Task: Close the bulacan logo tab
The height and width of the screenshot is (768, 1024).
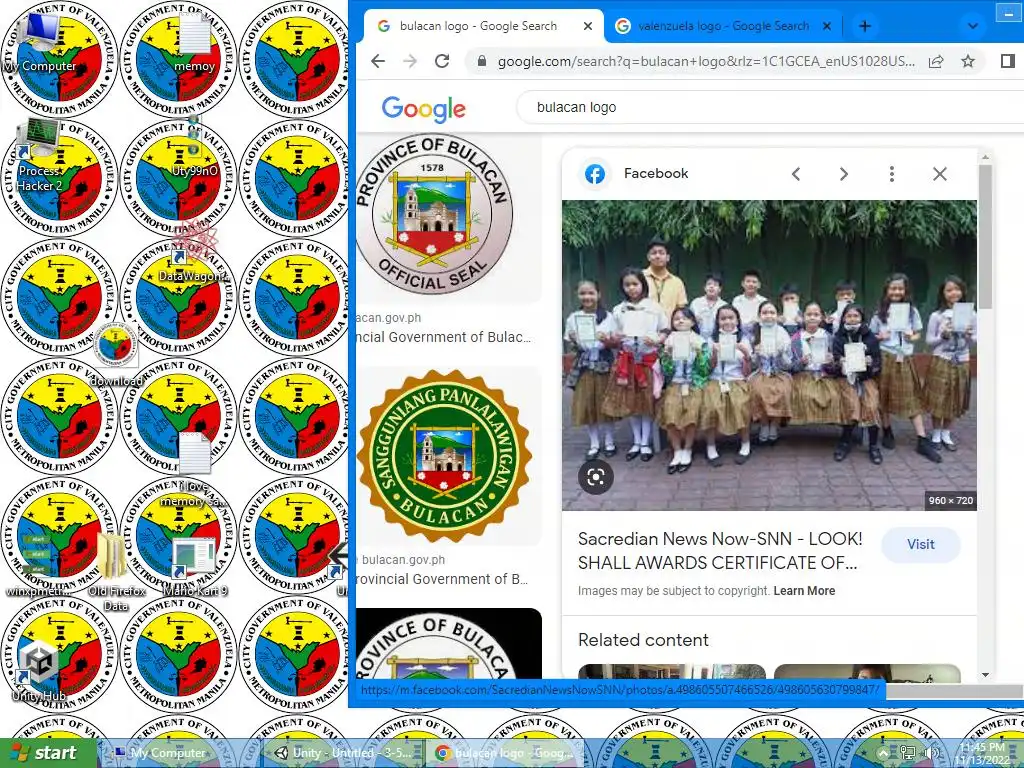Action: tap(588, 26)
